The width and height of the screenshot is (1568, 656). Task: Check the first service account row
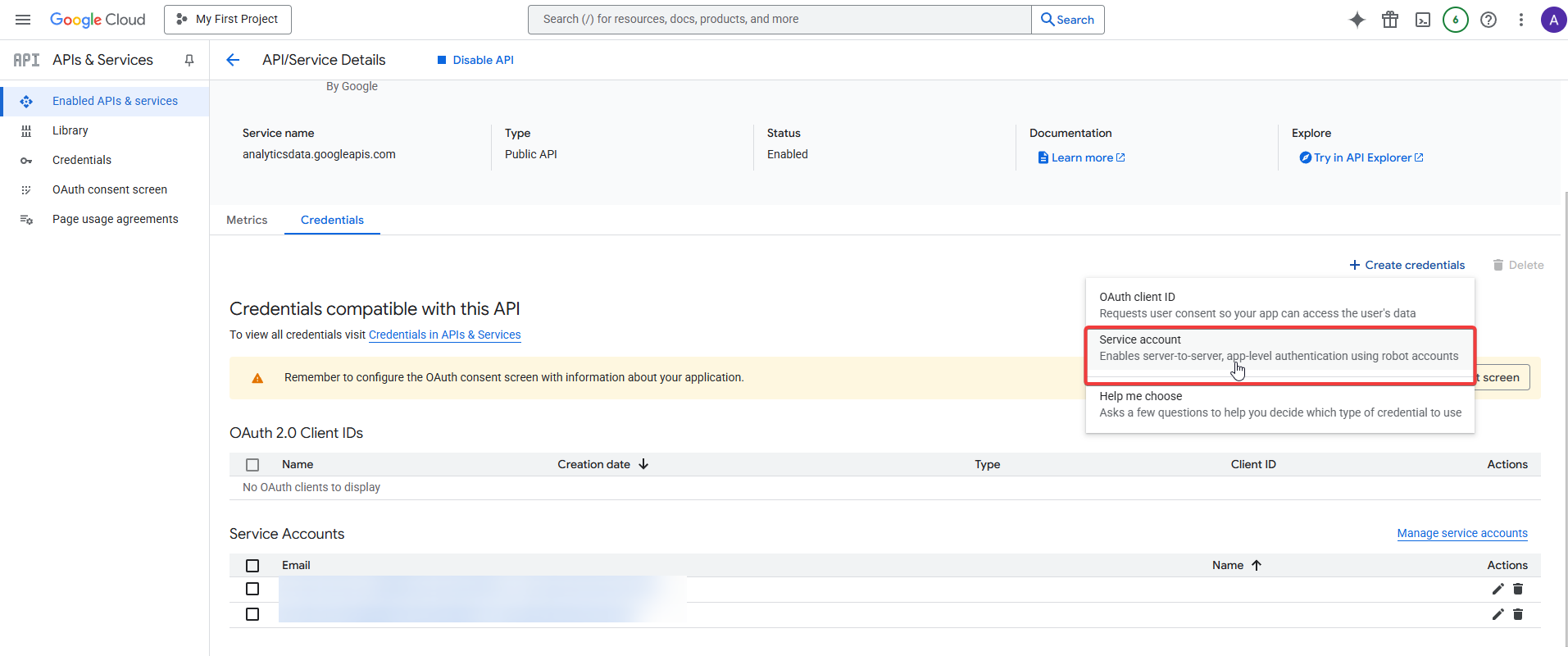click(x=252, y=589)
